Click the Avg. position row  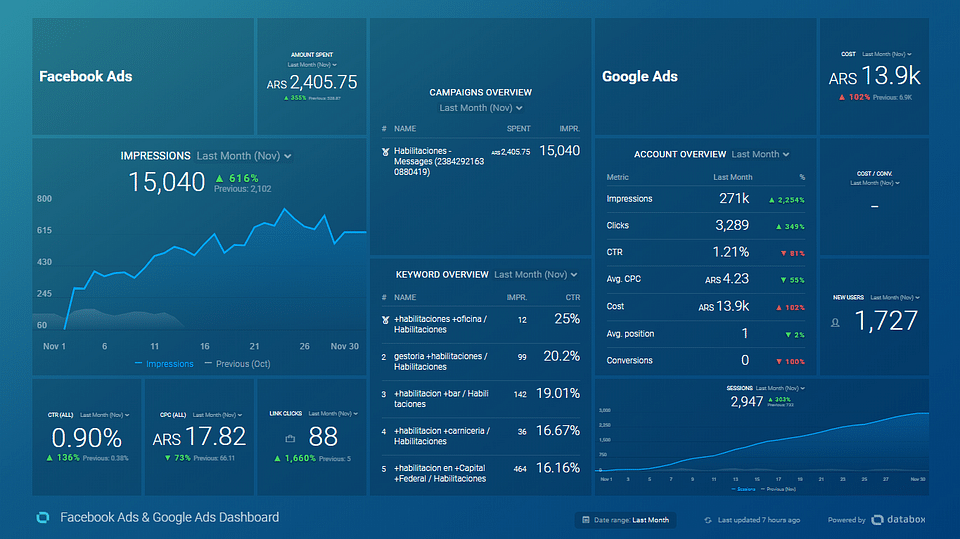pos(705,334)
